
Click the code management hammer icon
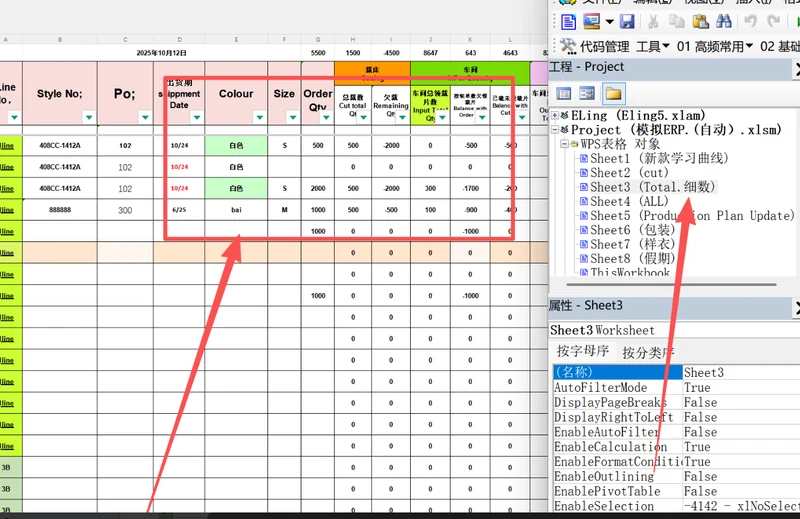coord(568,46)
